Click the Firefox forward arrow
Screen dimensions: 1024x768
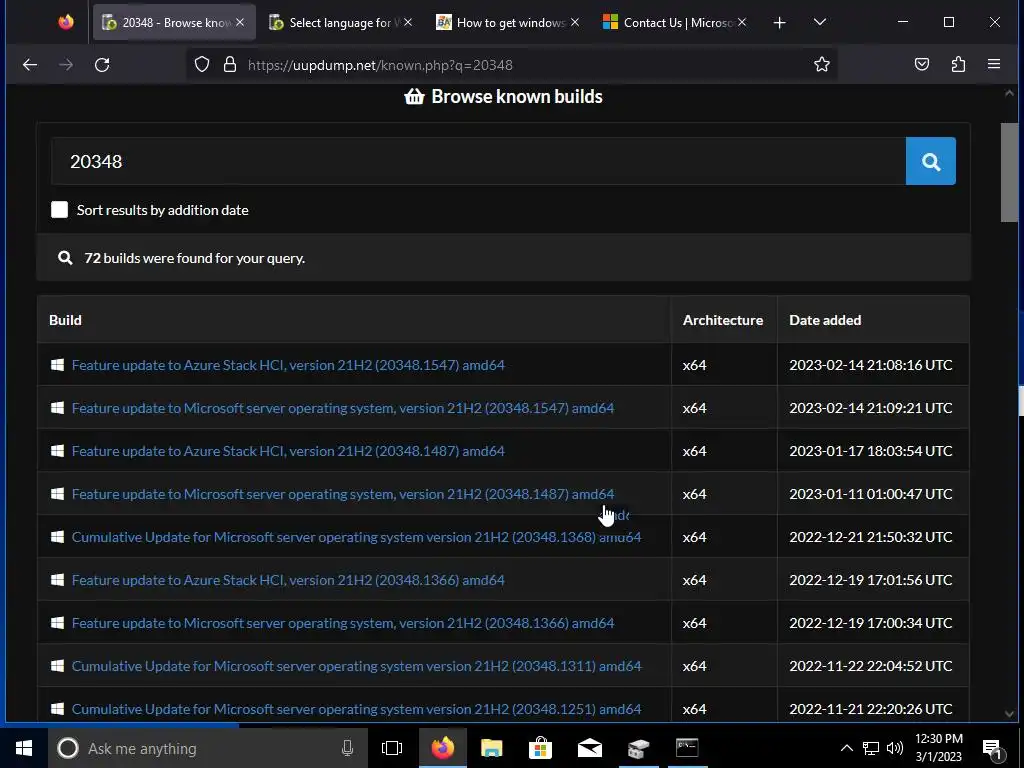click(66, 65)
